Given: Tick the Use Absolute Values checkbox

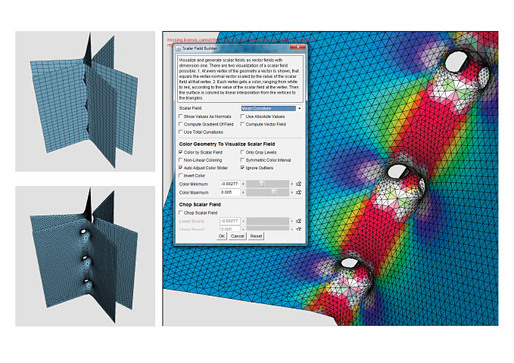Looking at the screenshot, I should pyautogui.click(x=243, y=116).
